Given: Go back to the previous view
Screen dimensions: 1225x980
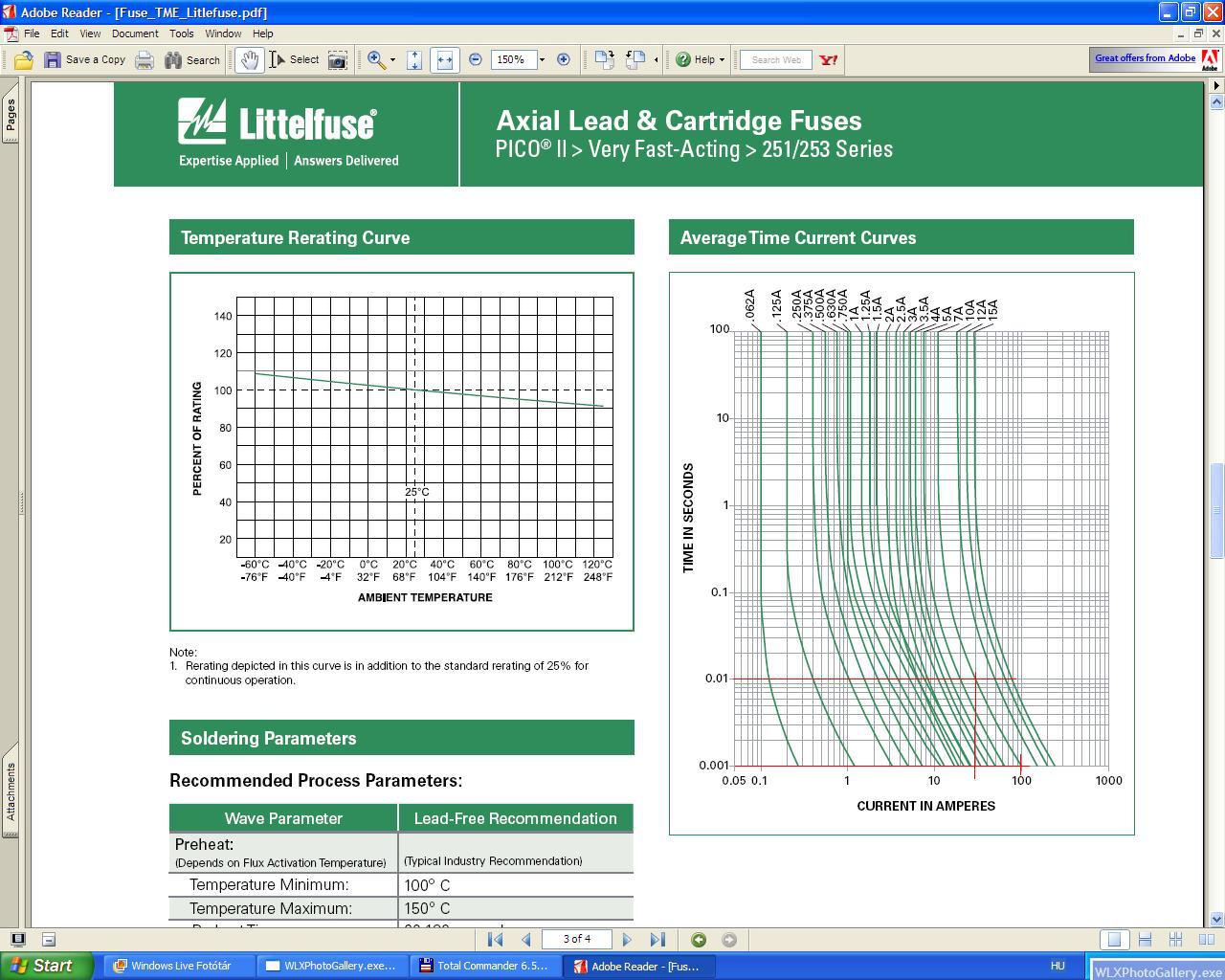Looking at the screenshot, I should click(x=699, y=940).
